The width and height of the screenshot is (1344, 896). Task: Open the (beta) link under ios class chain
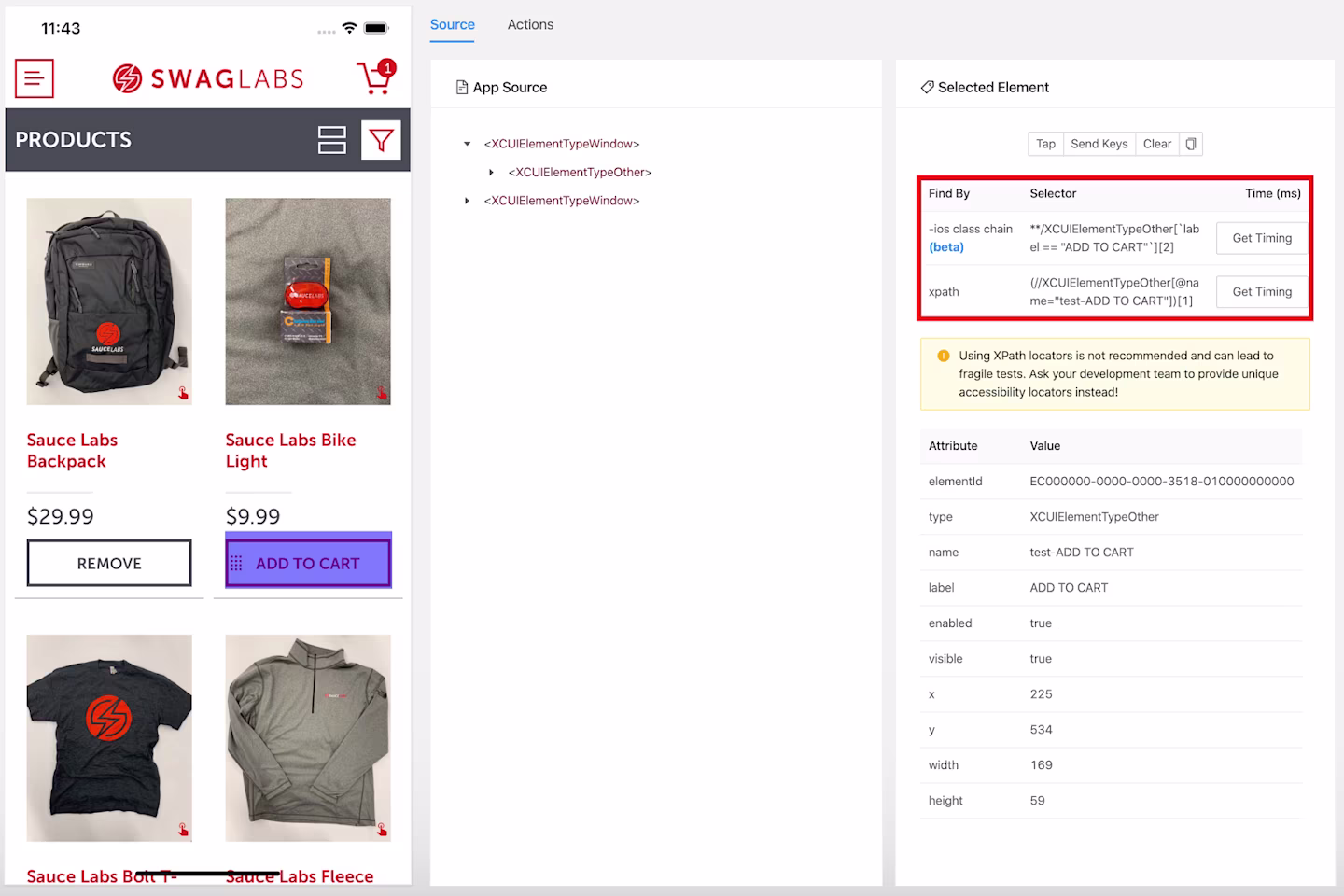click(946, 247)
